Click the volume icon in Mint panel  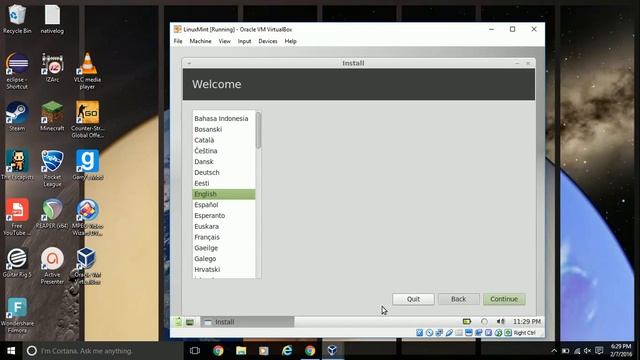click(x=501, y=322)
